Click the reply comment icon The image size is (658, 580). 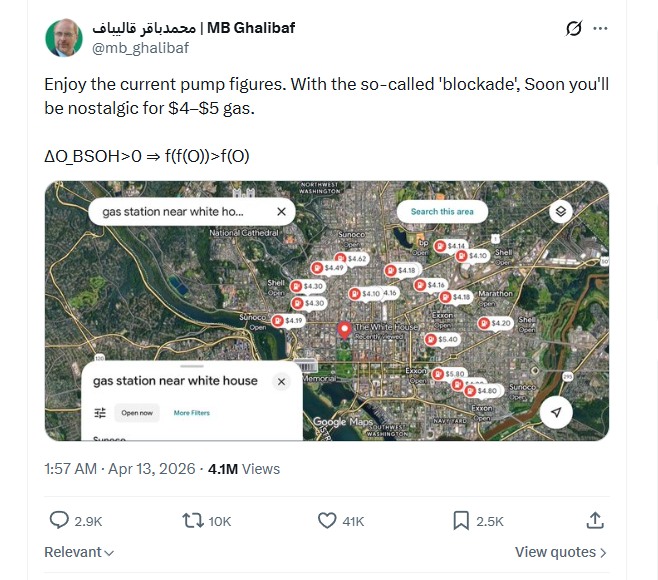59,520
